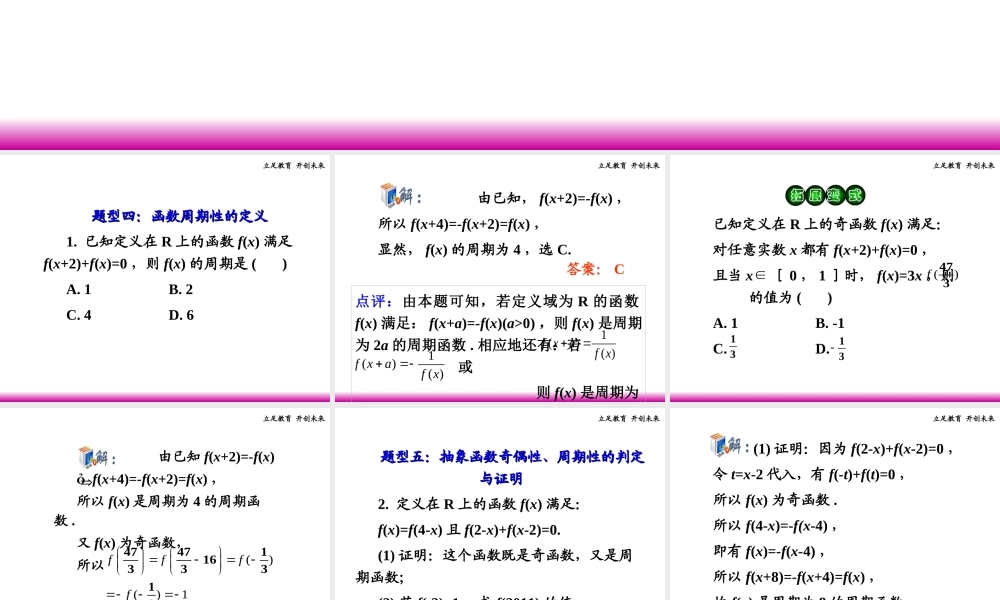Click the 解 book icon in the slide concluding 周期为 4 的周期函数

(96, 457)
